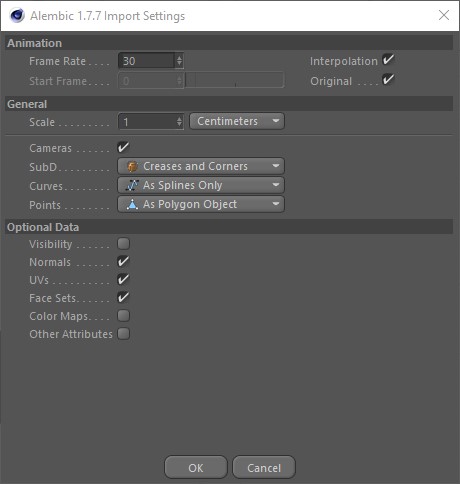This screenshot has height=484, width=460.
Task: Disable the Interpolation checkbox
Action: 388,60
